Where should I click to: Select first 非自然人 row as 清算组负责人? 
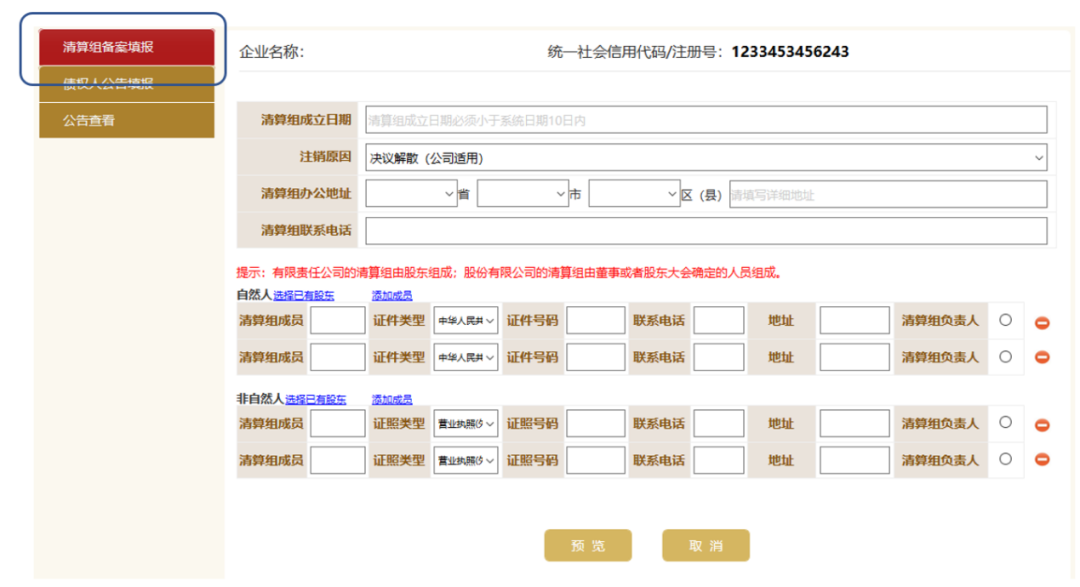[1005, 423]
